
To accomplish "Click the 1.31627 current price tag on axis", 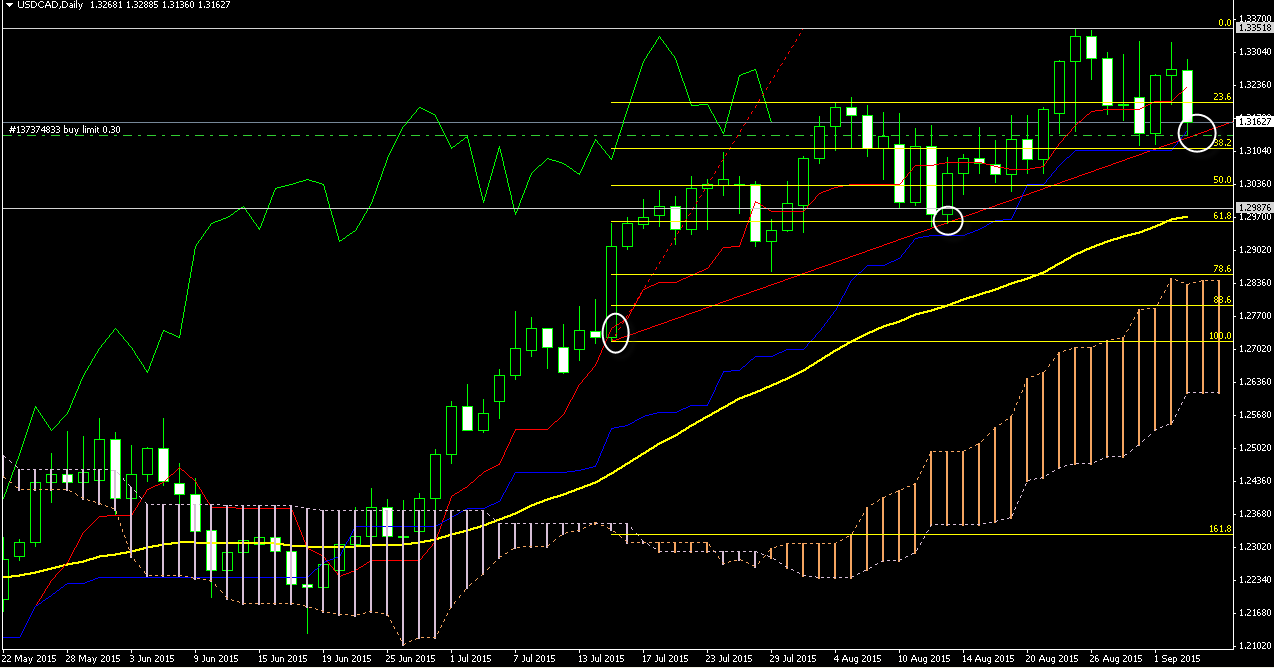I will tap(1254, 121).
